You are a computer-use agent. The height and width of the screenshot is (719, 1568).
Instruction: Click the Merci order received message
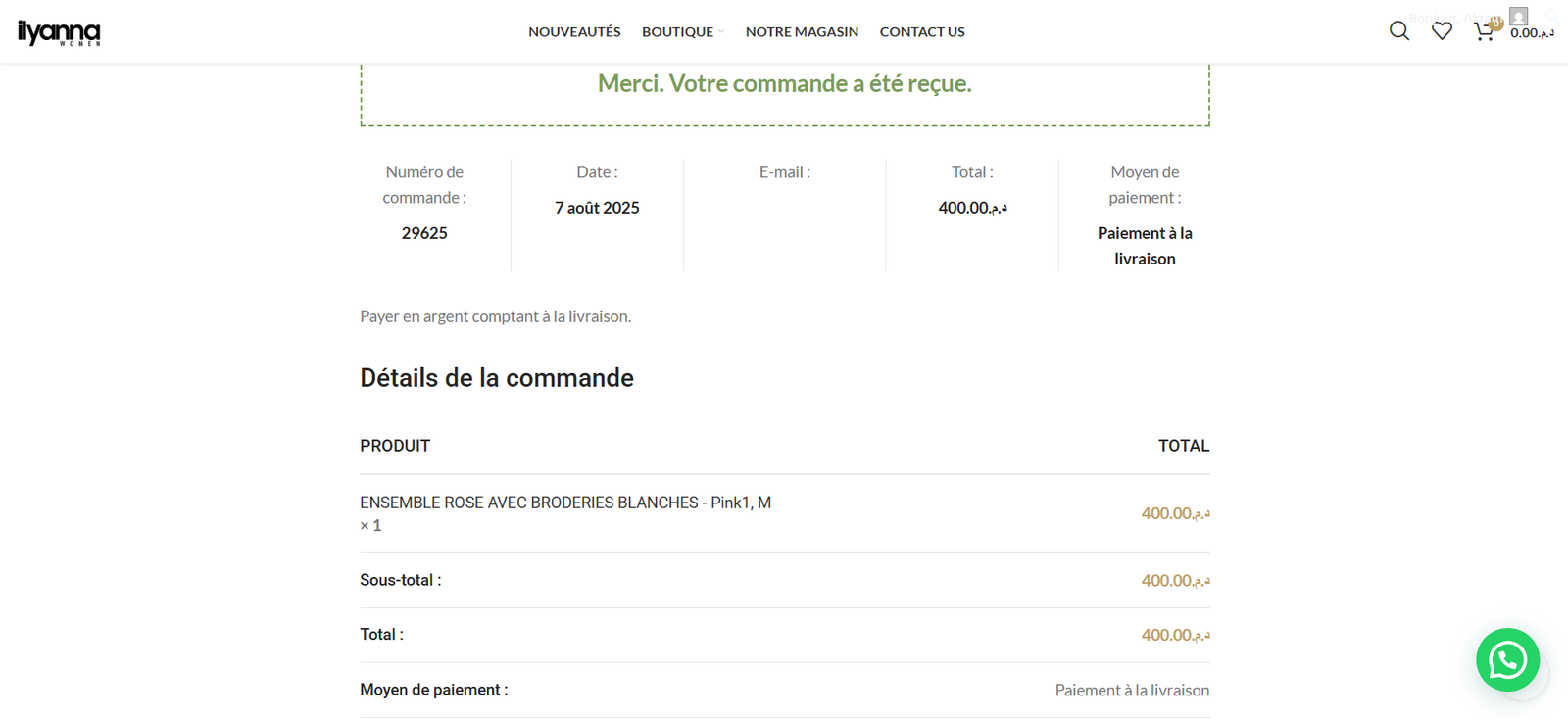click(x=784, y=84)
